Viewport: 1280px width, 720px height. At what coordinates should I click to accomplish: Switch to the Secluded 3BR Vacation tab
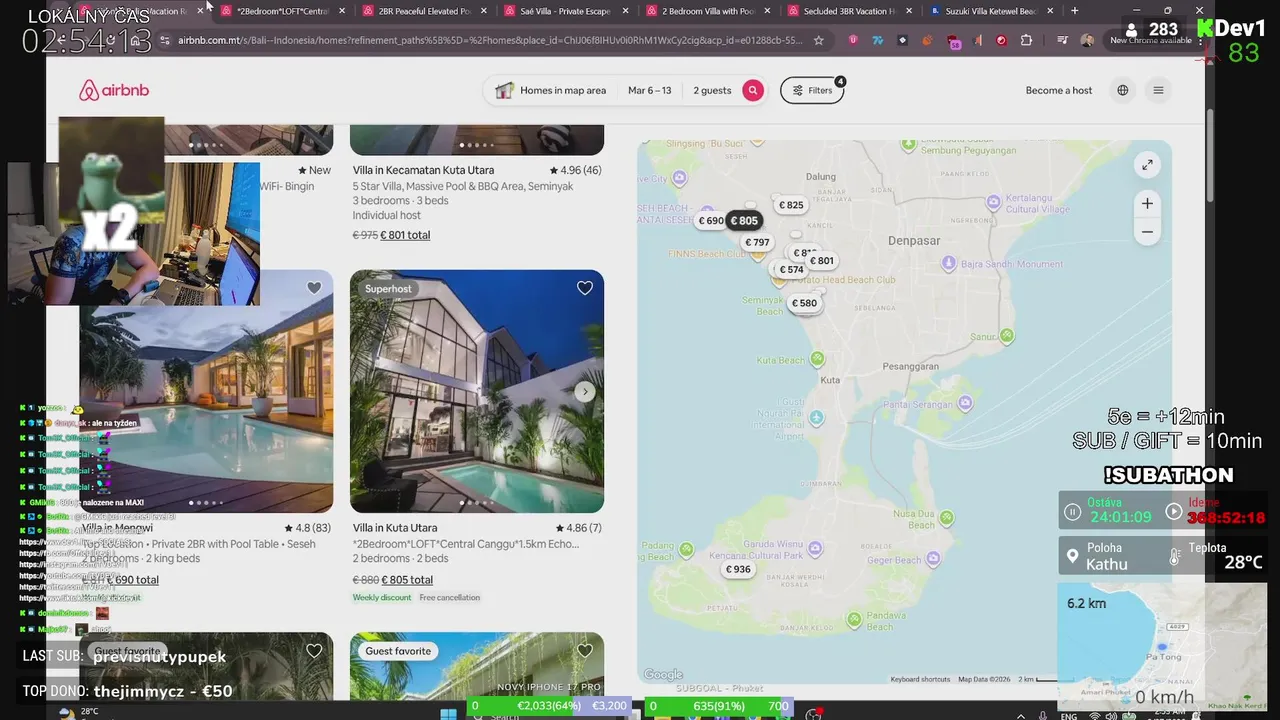849,11
